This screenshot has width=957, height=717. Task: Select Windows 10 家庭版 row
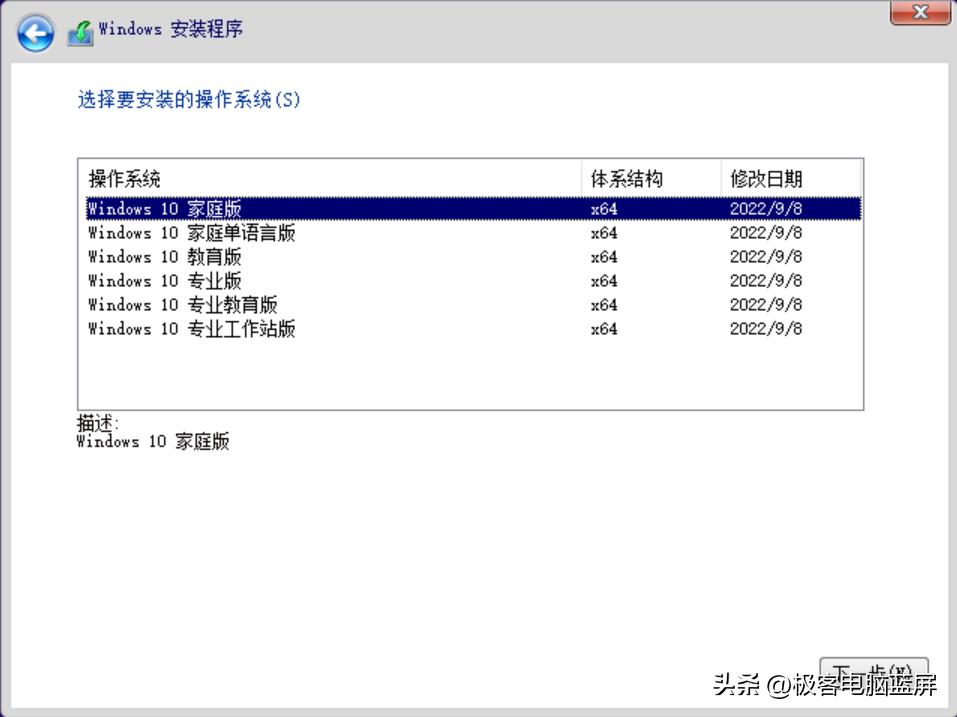point(474,209)
